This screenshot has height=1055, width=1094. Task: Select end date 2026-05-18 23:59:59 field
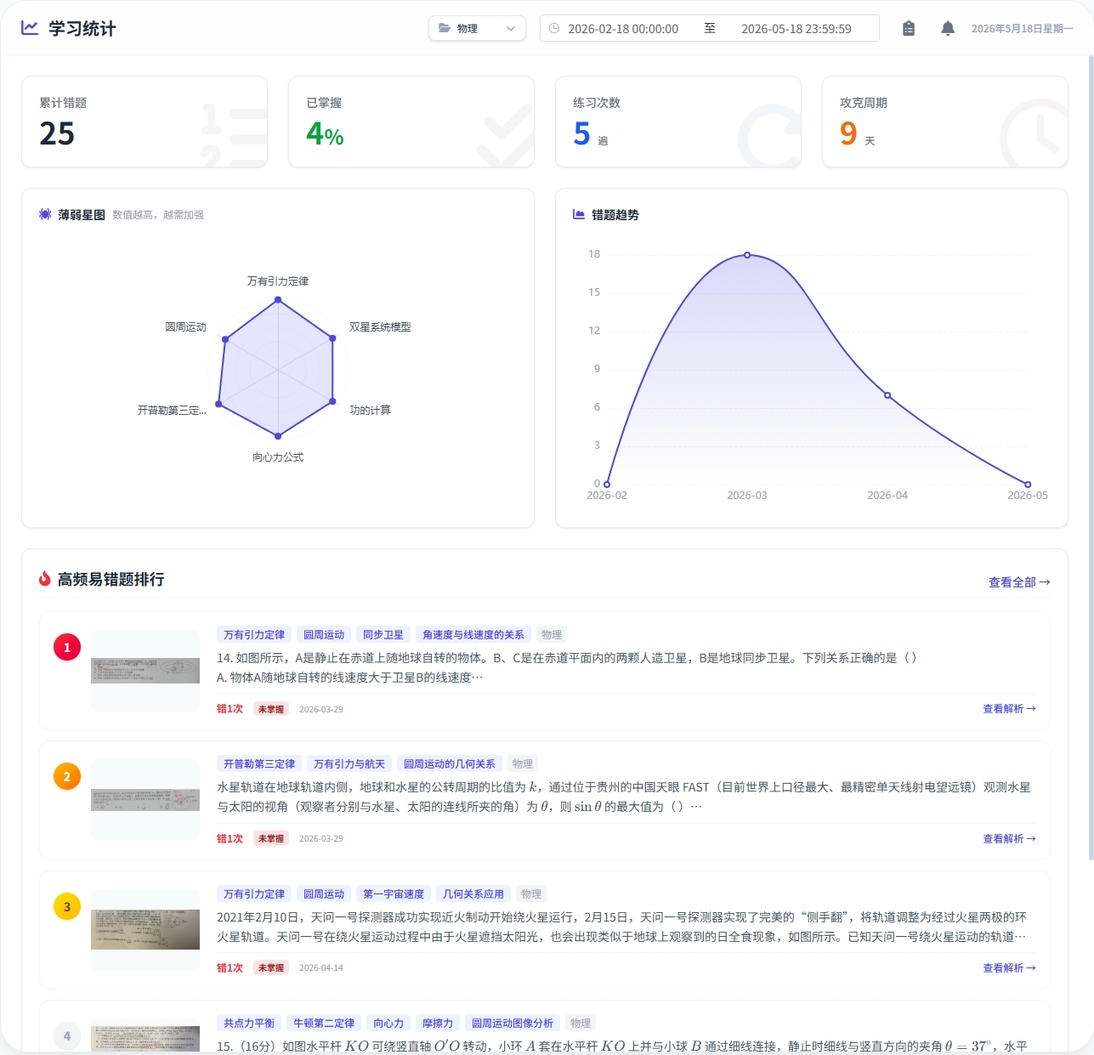coord(796,29)
